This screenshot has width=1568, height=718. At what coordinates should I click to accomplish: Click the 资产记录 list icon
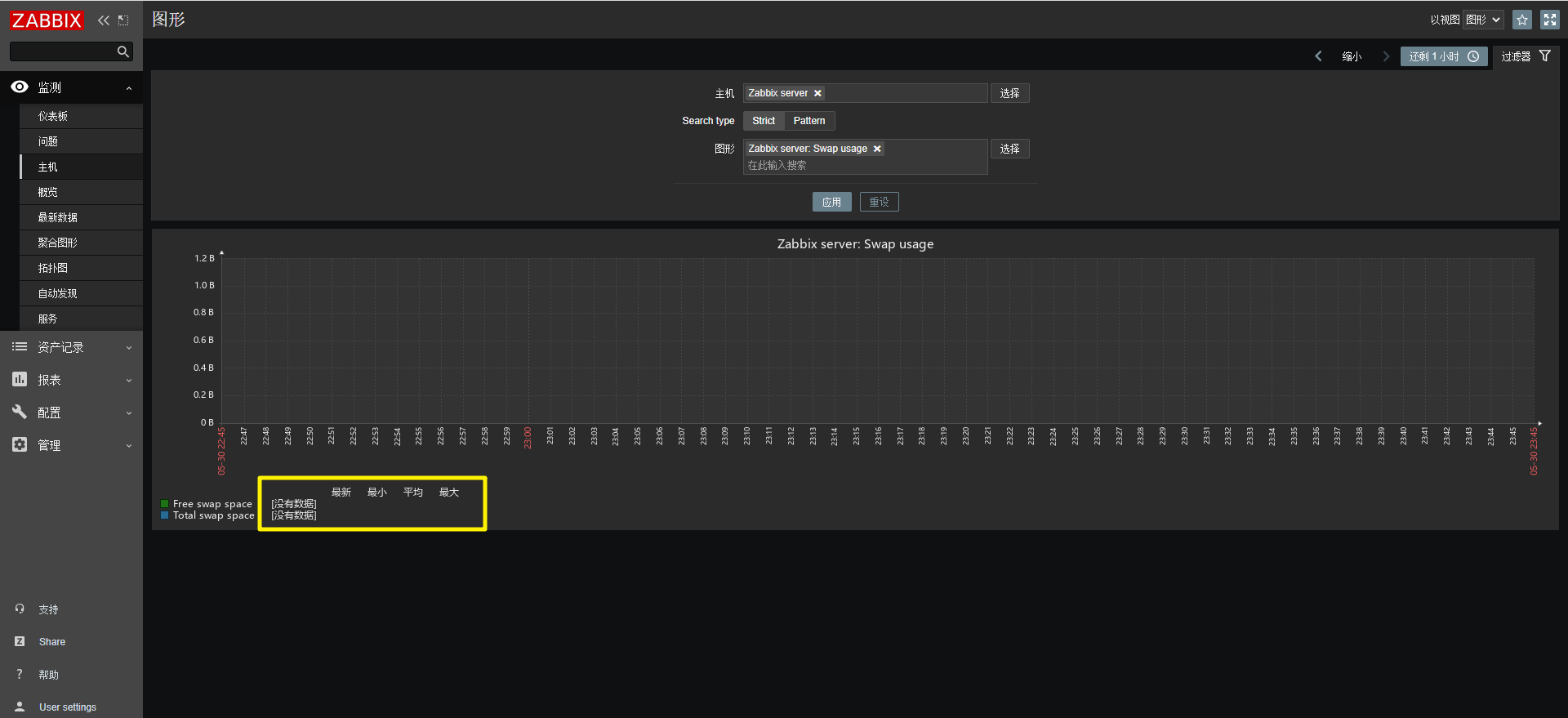[x=20, y=347]
